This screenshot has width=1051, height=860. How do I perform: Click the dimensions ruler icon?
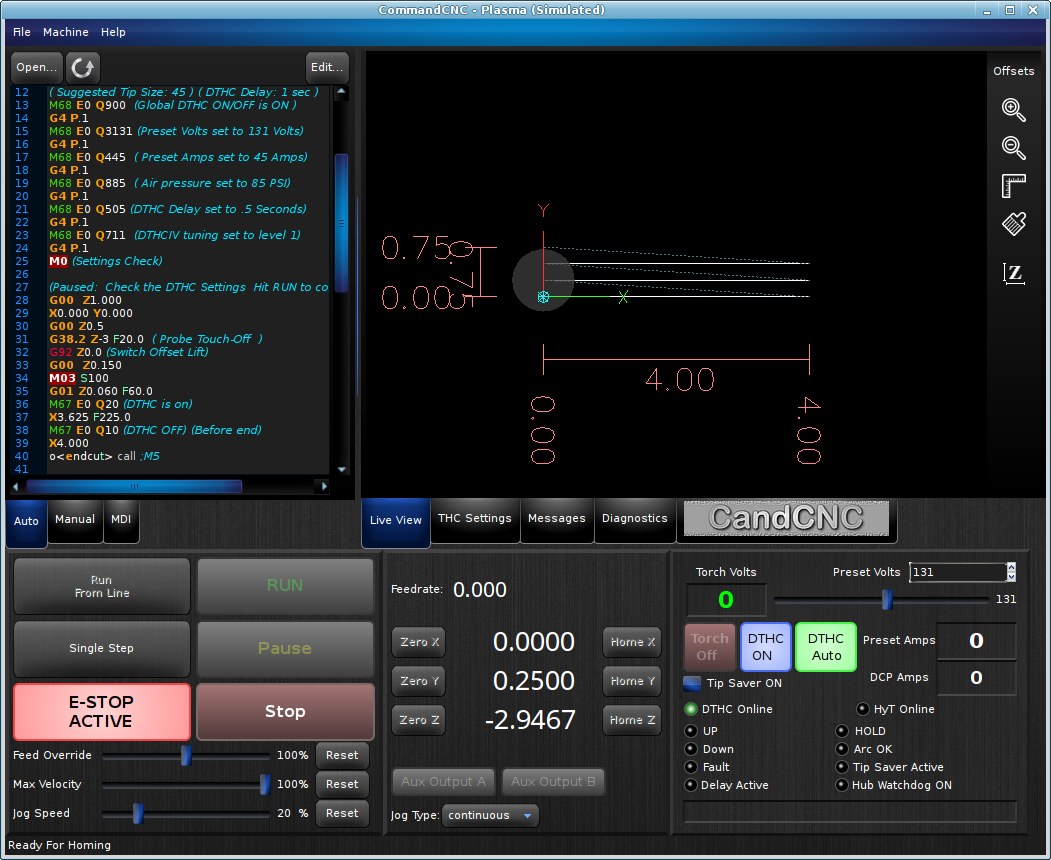point(1013,186)
